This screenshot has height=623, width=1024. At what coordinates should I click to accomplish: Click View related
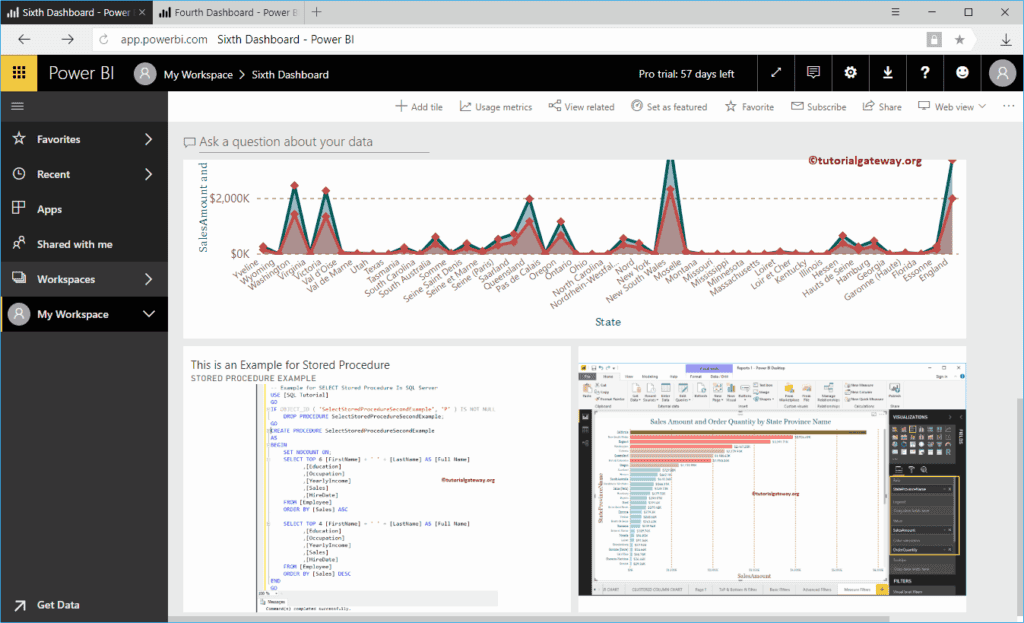point(581,106)
